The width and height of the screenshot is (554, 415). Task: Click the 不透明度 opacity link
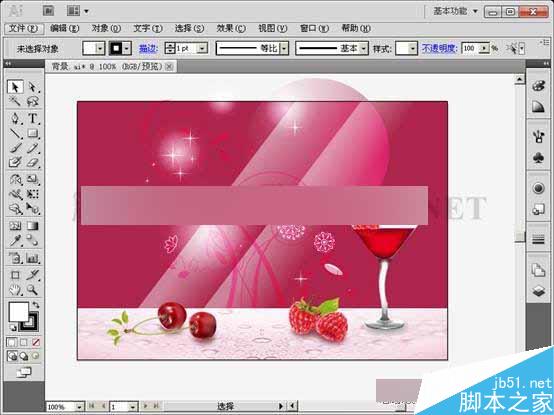pyautogui.click(x=440, y=48)
